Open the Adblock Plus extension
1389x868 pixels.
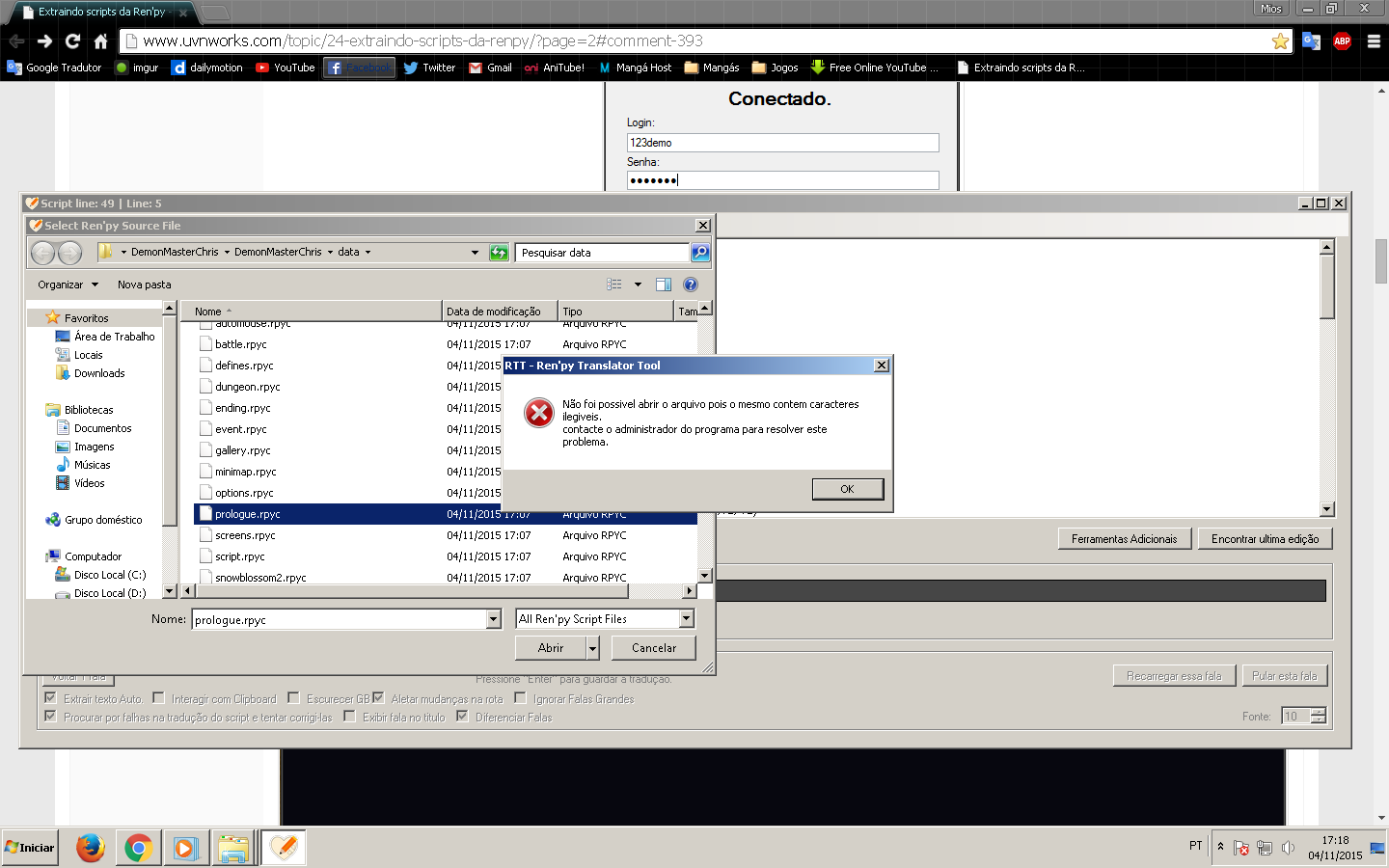(x=1342, y=41)
